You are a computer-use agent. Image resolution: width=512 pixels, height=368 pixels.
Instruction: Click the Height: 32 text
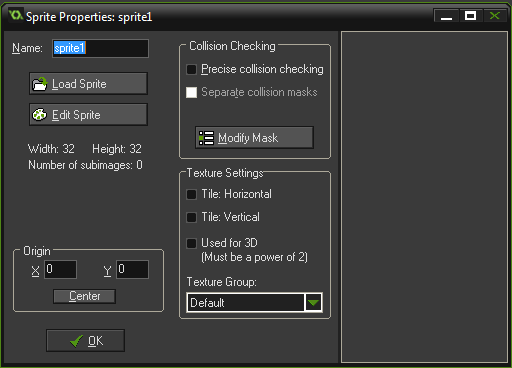(x=117, y=149)
